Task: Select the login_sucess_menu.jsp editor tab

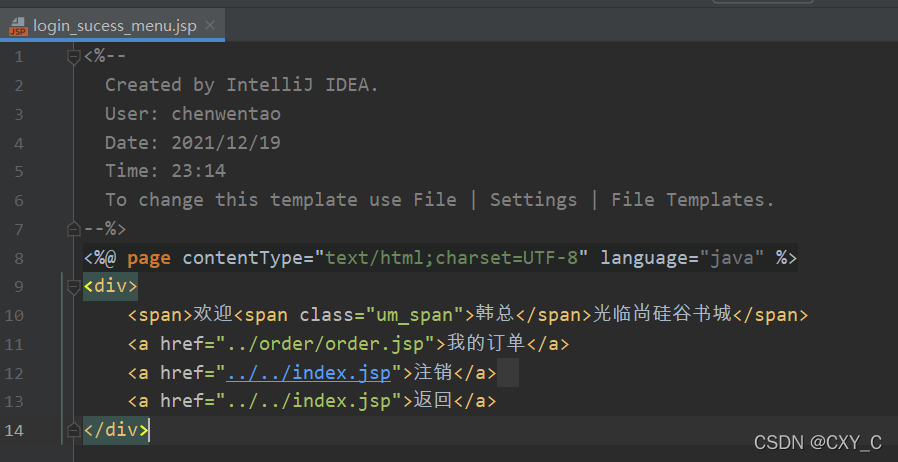Action: [112, 26]
